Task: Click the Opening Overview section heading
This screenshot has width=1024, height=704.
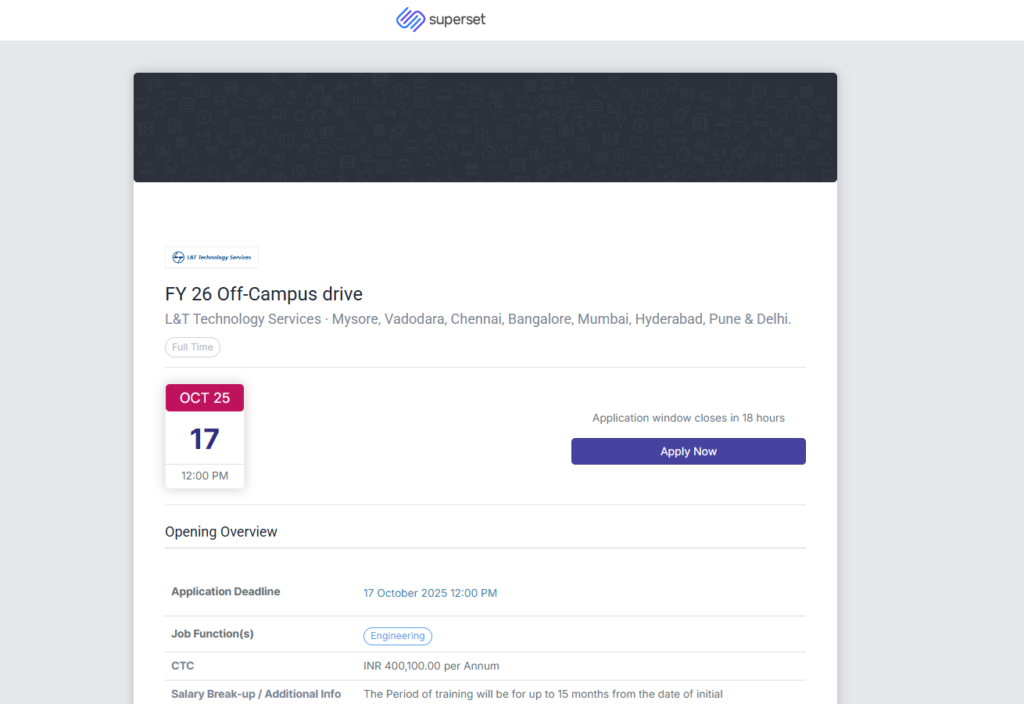Action: pyautogui.click(x=221, y=532)
